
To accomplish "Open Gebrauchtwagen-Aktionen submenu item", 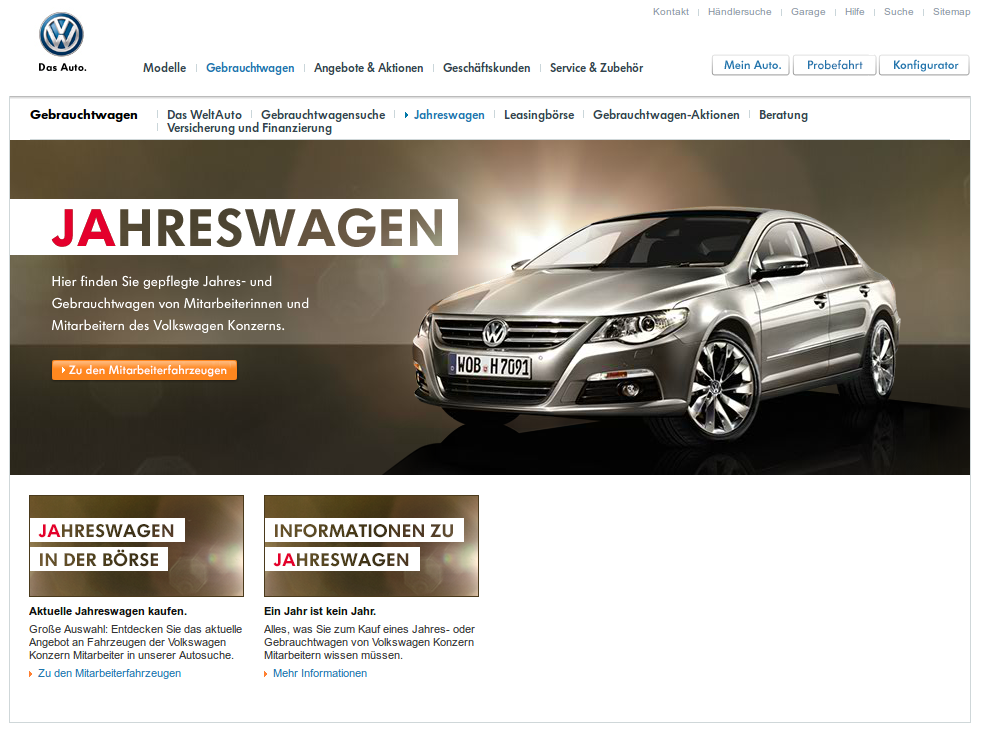I will tap(666, 114).
